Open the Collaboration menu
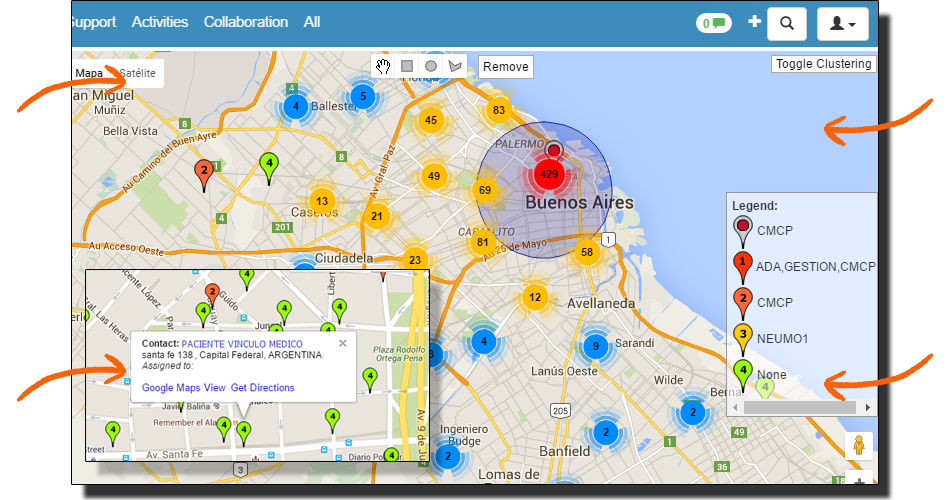950x500 pixels. coord(245,22)
